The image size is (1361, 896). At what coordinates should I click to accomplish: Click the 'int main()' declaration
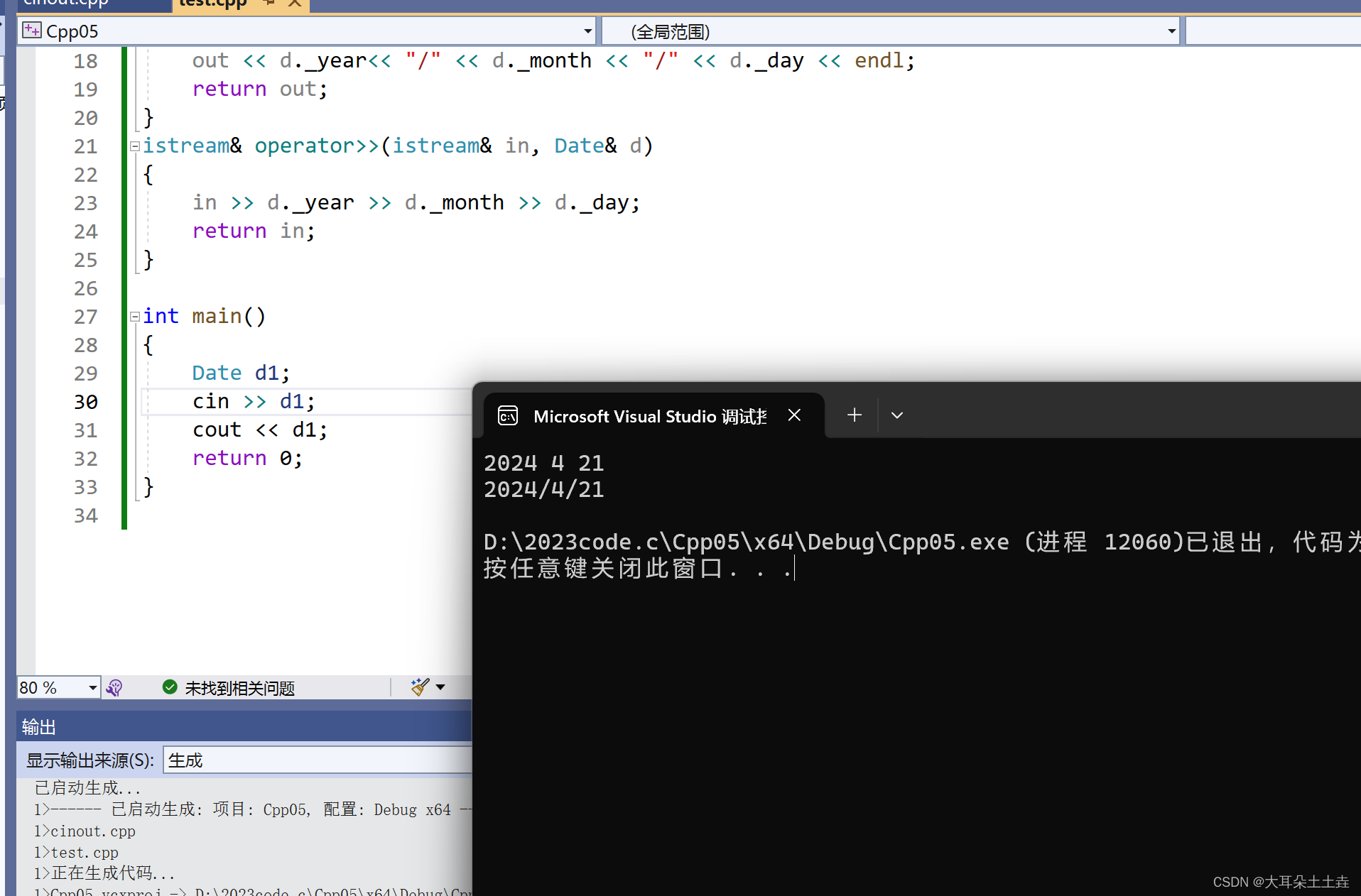pyautogui.click(x=204, y=317)
